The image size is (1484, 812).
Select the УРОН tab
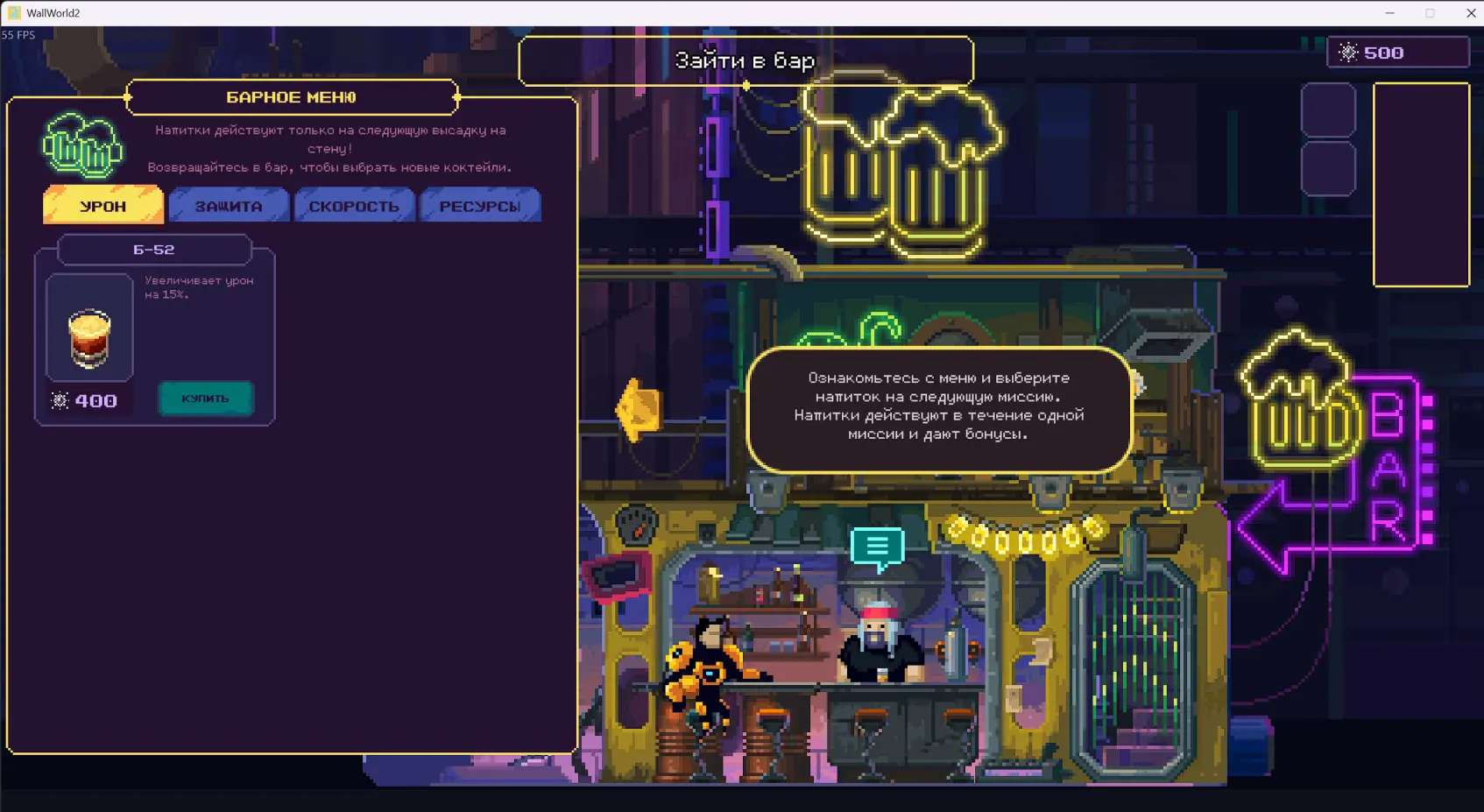point(103,206)
